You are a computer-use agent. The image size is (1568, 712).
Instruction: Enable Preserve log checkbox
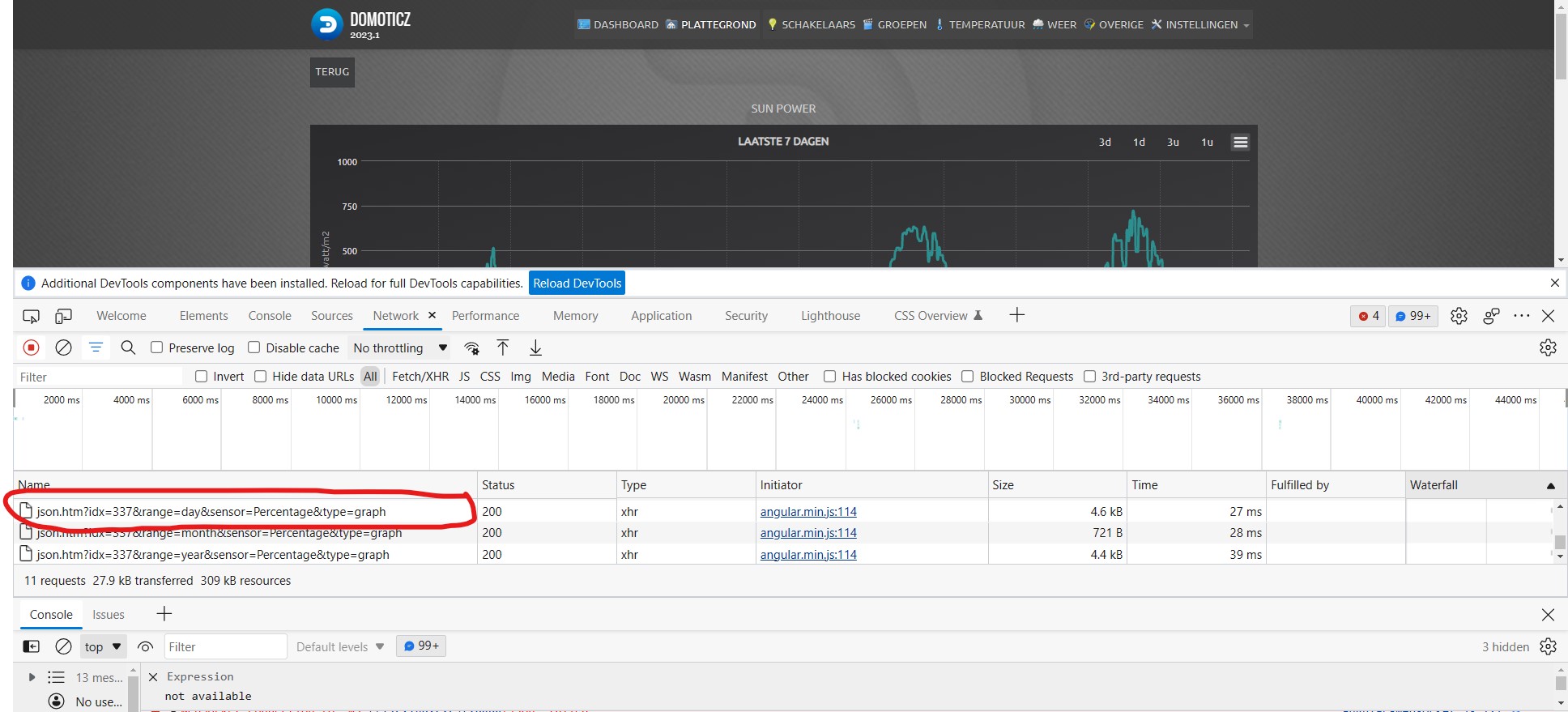pos(157,347)
